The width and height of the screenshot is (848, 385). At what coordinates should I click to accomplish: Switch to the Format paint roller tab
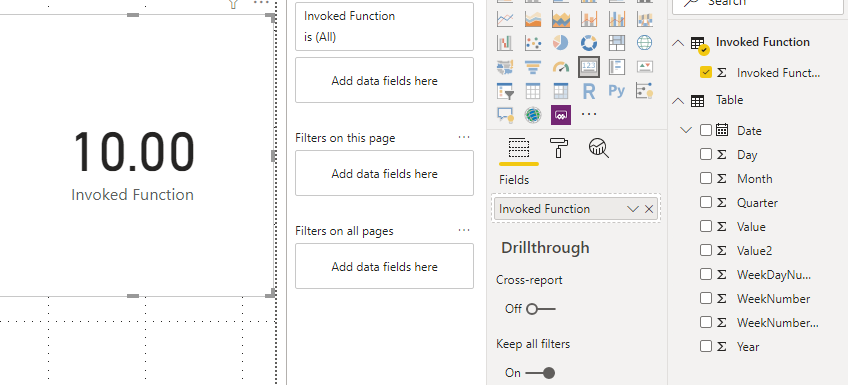coord(559,148)
